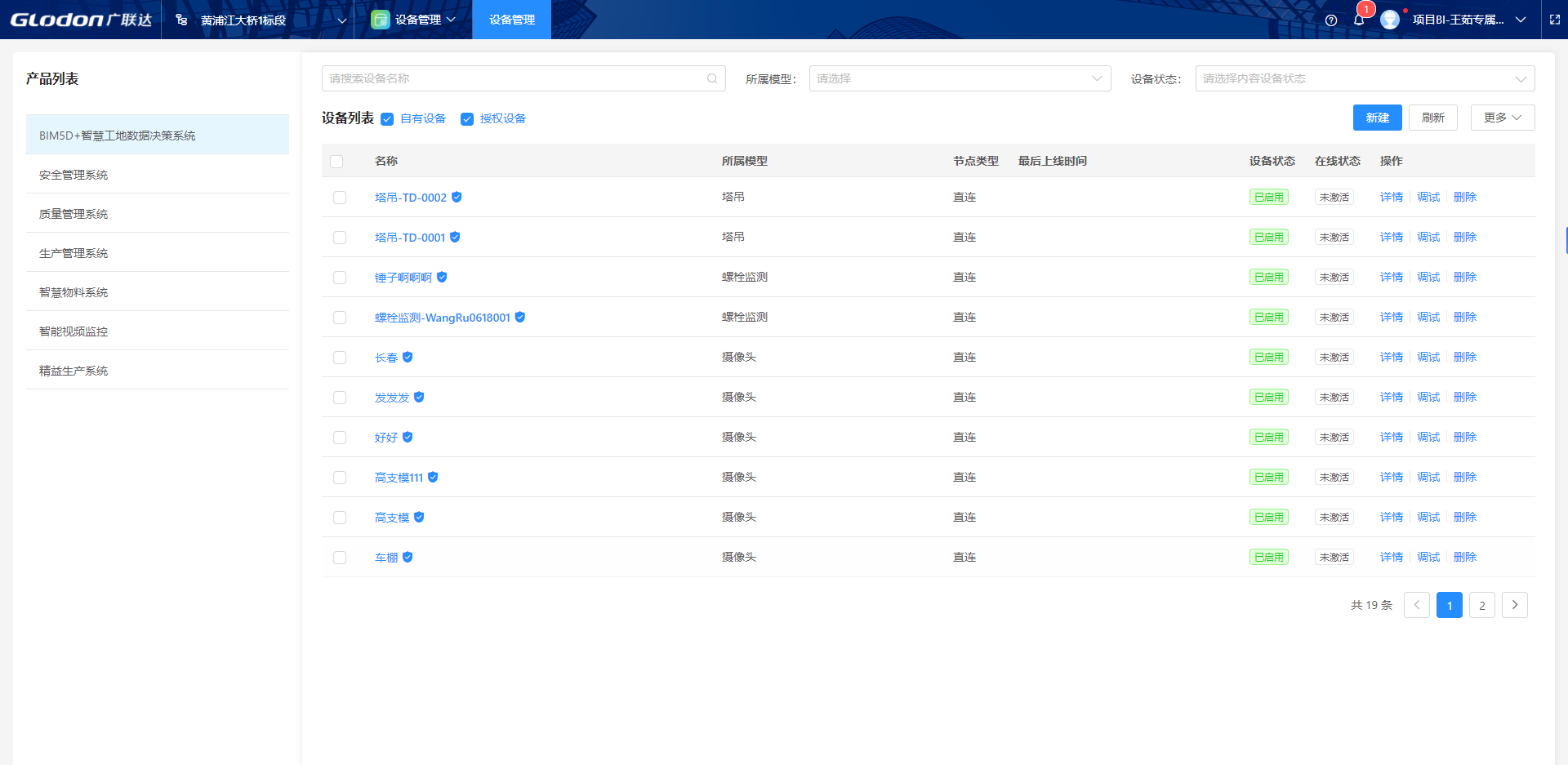
Task: Open the 设备状态 filter dropdown
Action: (x=1364, y=78)
